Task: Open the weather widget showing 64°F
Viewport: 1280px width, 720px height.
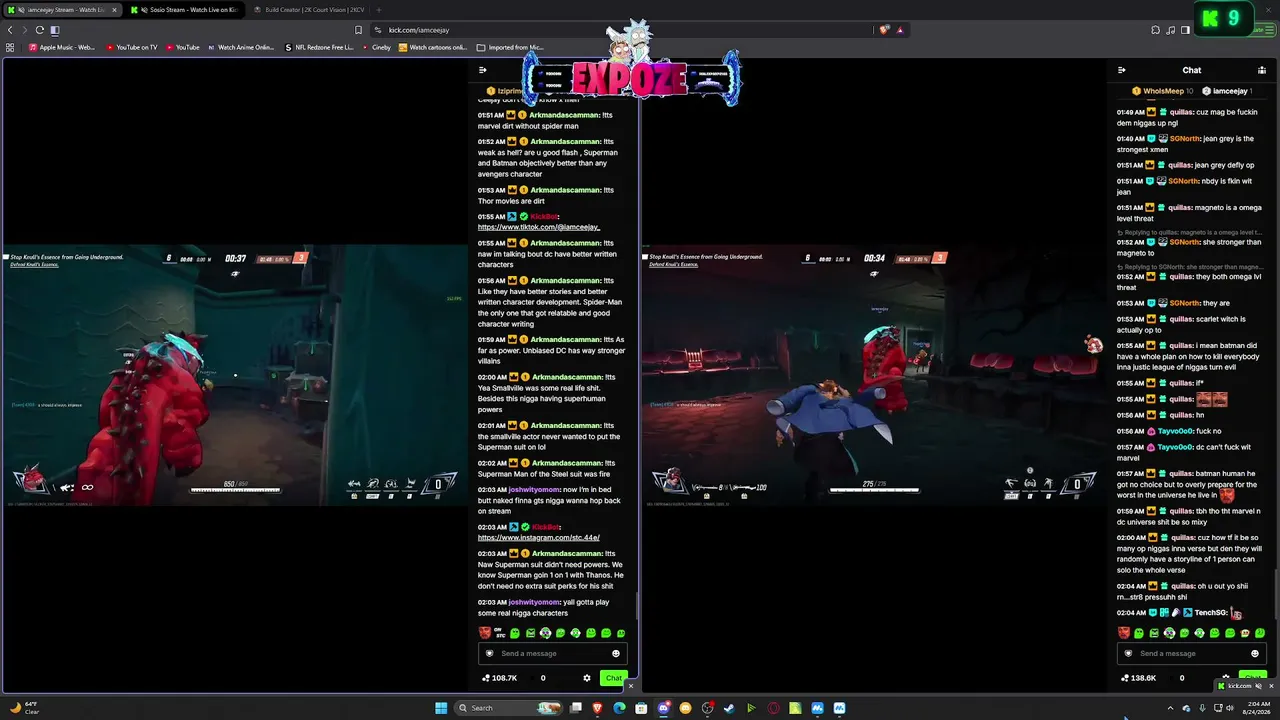Action: 25,708
